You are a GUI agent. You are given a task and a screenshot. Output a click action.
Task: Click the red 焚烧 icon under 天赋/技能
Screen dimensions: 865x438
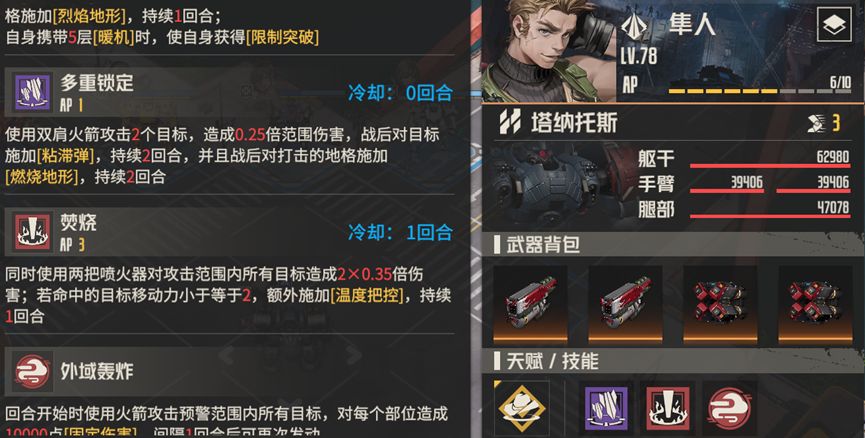coord(668,408)
